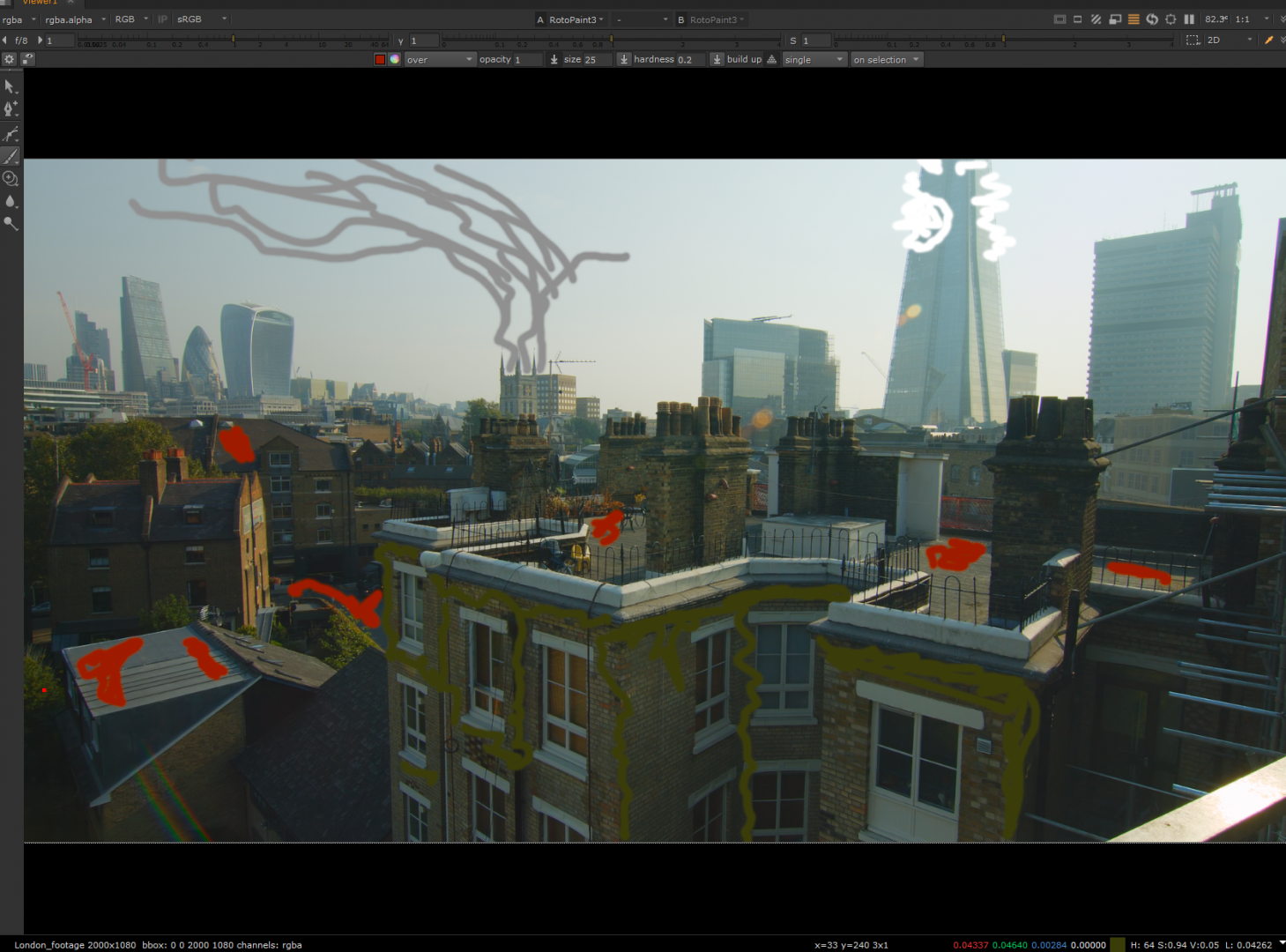
Task: Switch to the Viewer1 tab
Action: [x=39, y=3]
